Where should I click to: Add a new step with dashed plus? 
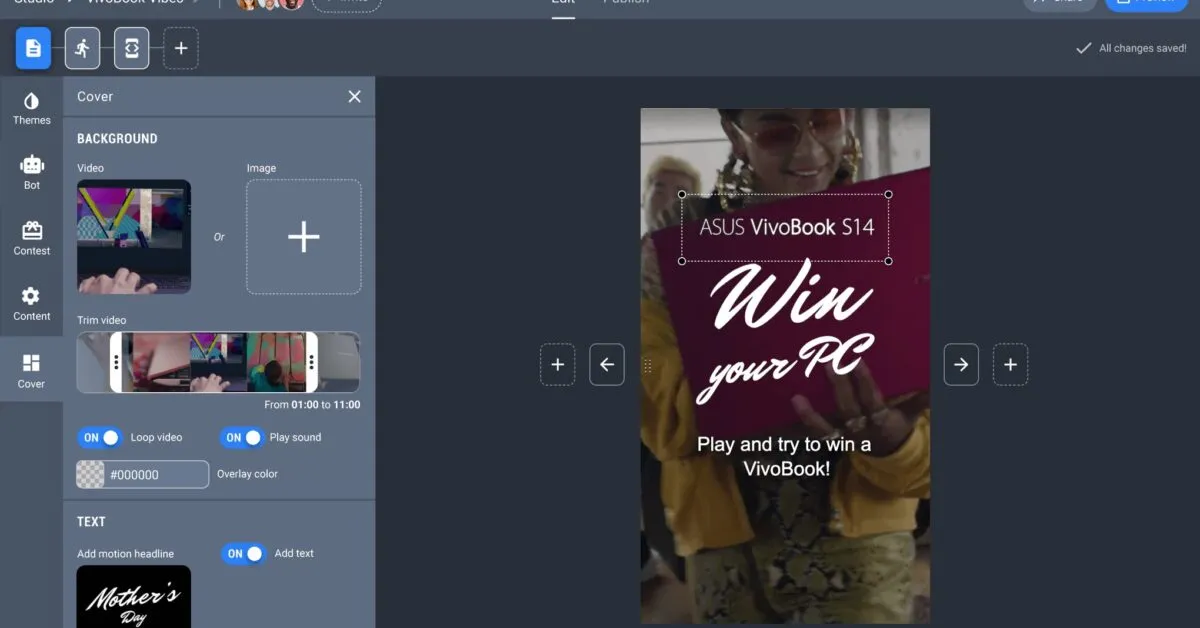click(180, 48)
